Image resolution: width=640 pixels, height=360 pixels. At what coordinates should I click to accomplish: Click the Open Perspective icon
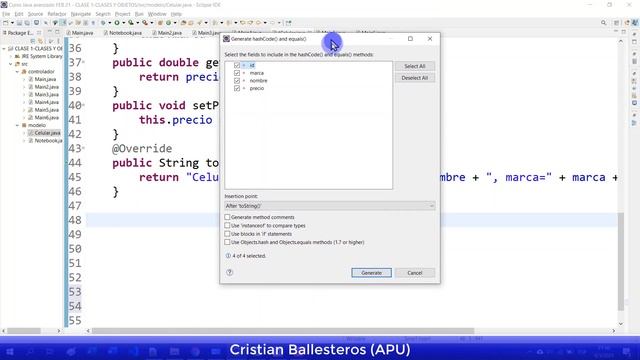coord(617,23)
